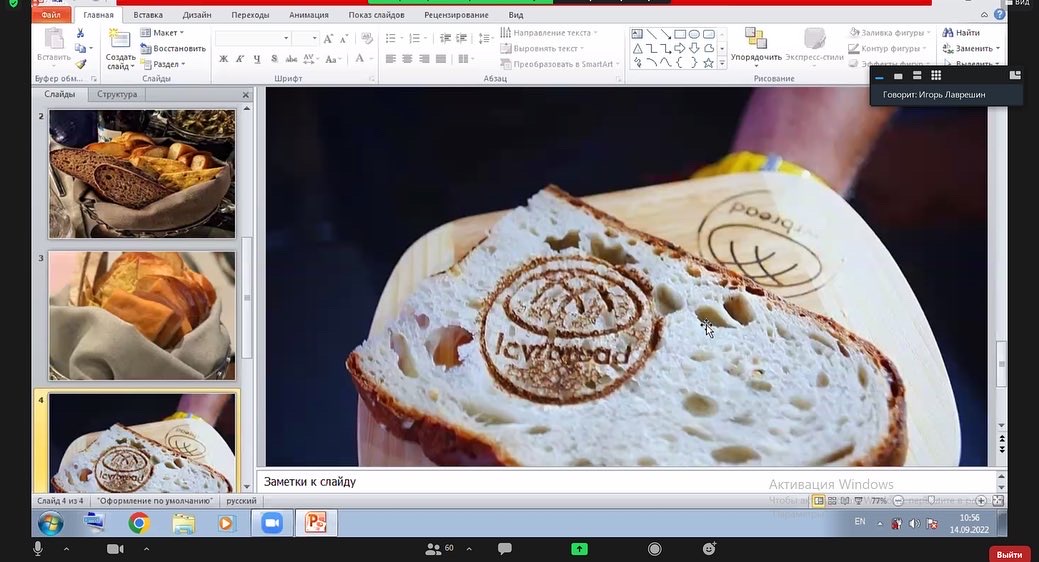Align text to the left
Screen dimensions: 1039x562
tap(391, 59)
